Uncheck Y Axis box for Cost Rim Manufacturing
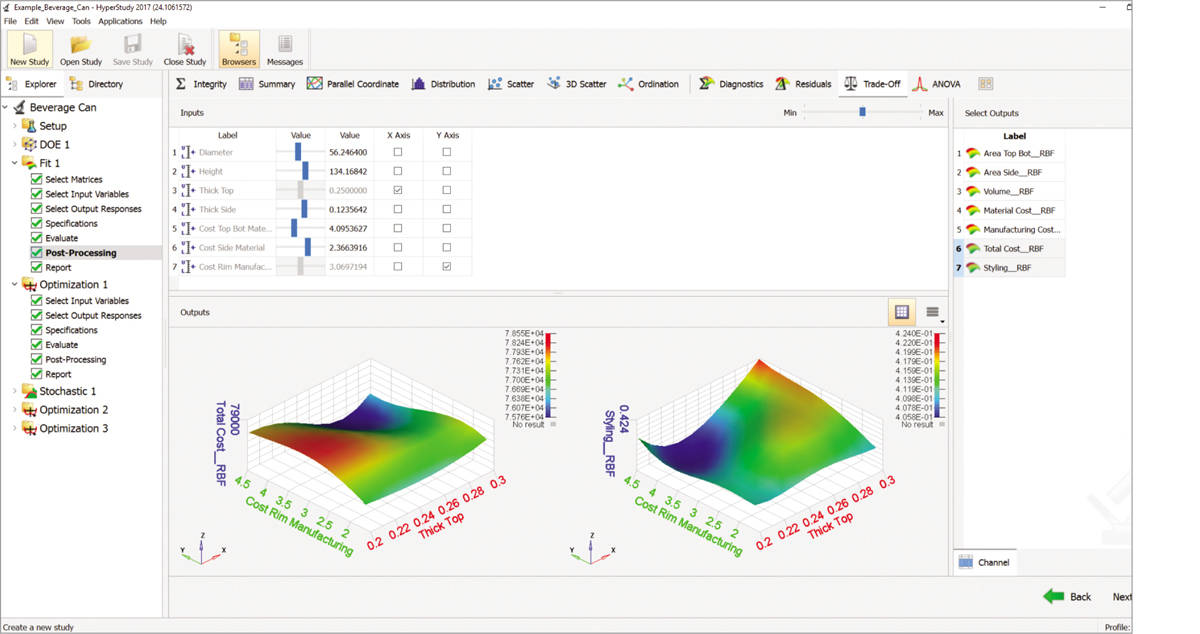 (447, 266)
